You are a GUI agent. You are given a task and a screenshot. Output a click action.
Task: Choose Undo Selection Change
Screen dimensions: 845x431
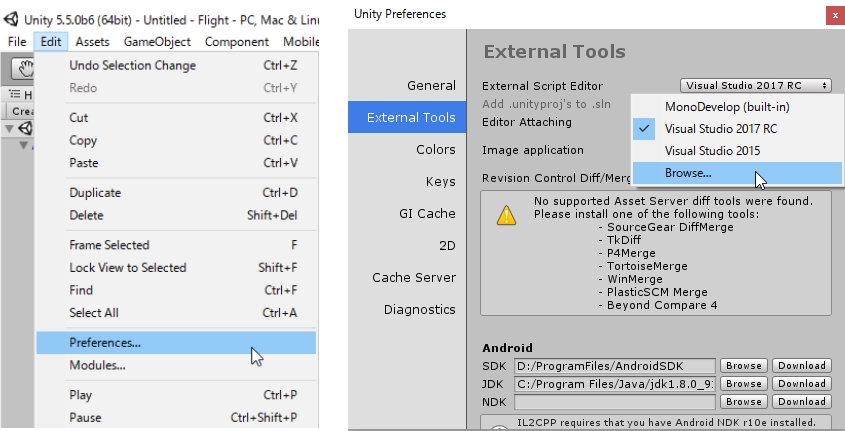pyautogui.click(x=176, y=65)
